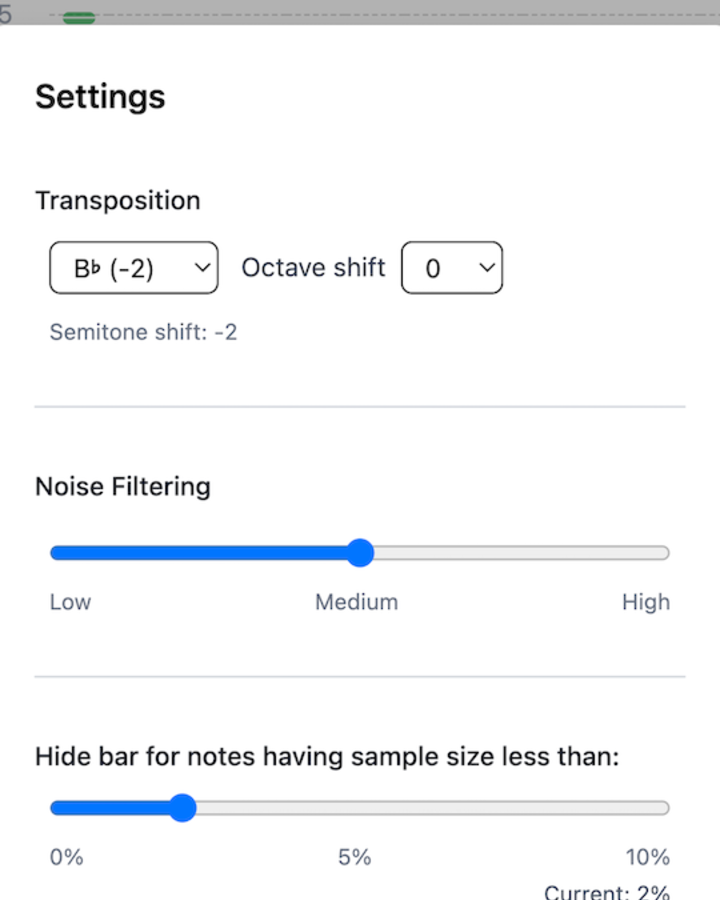Click the Transposition section title

(117, 200)
